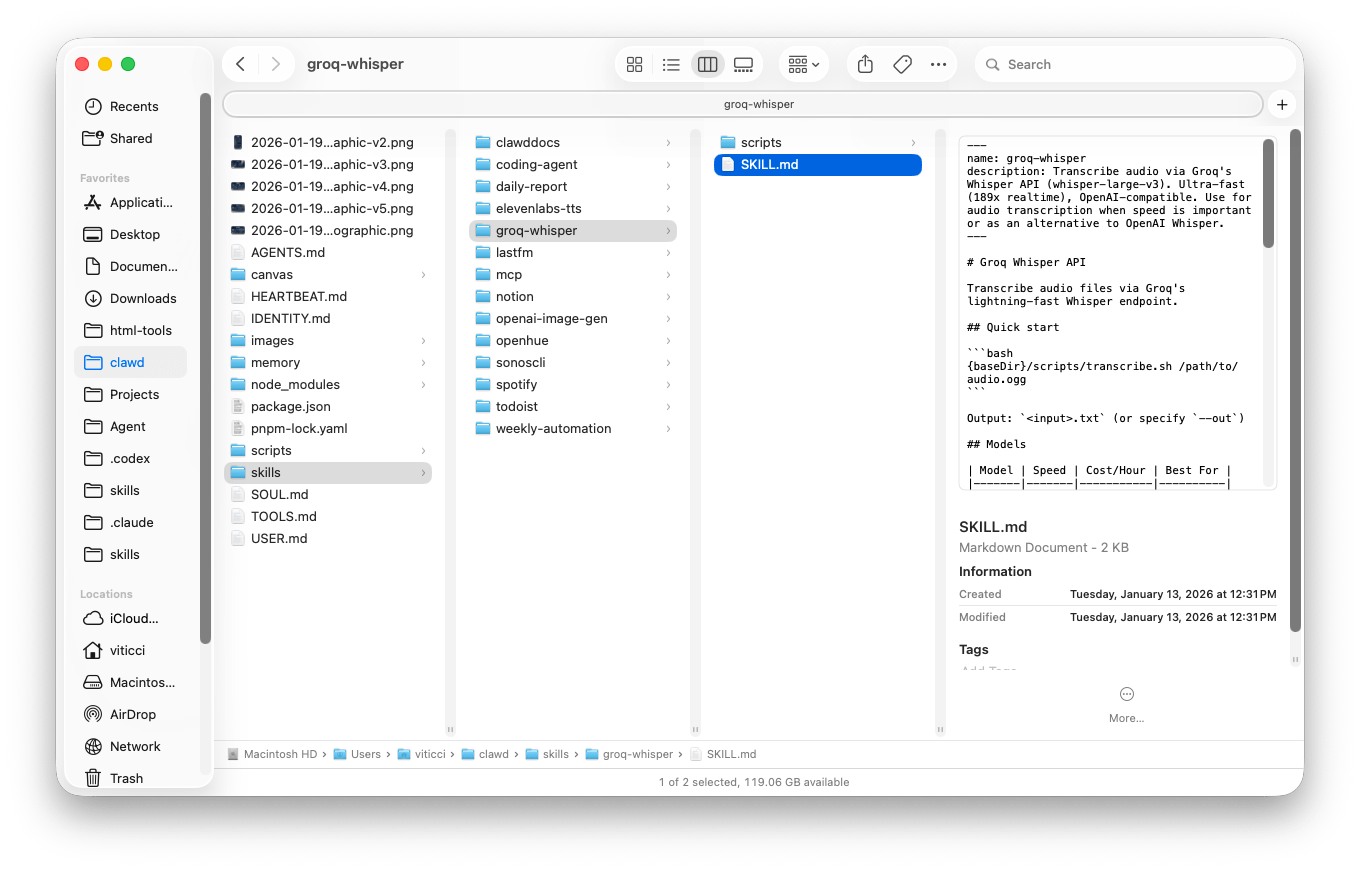Select the groq-whisper tab

click(742, 104)
